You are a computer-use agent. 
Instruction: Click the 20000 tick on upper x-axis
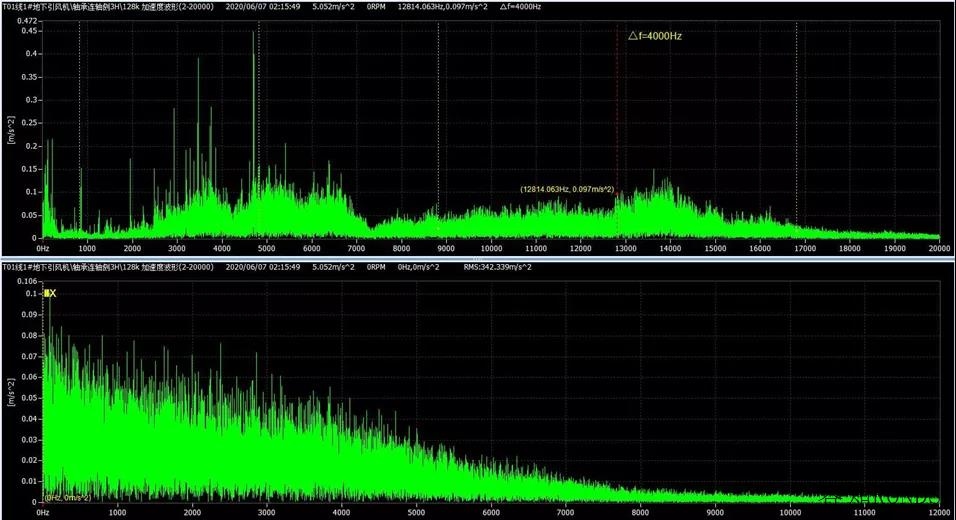coord(938,248)
